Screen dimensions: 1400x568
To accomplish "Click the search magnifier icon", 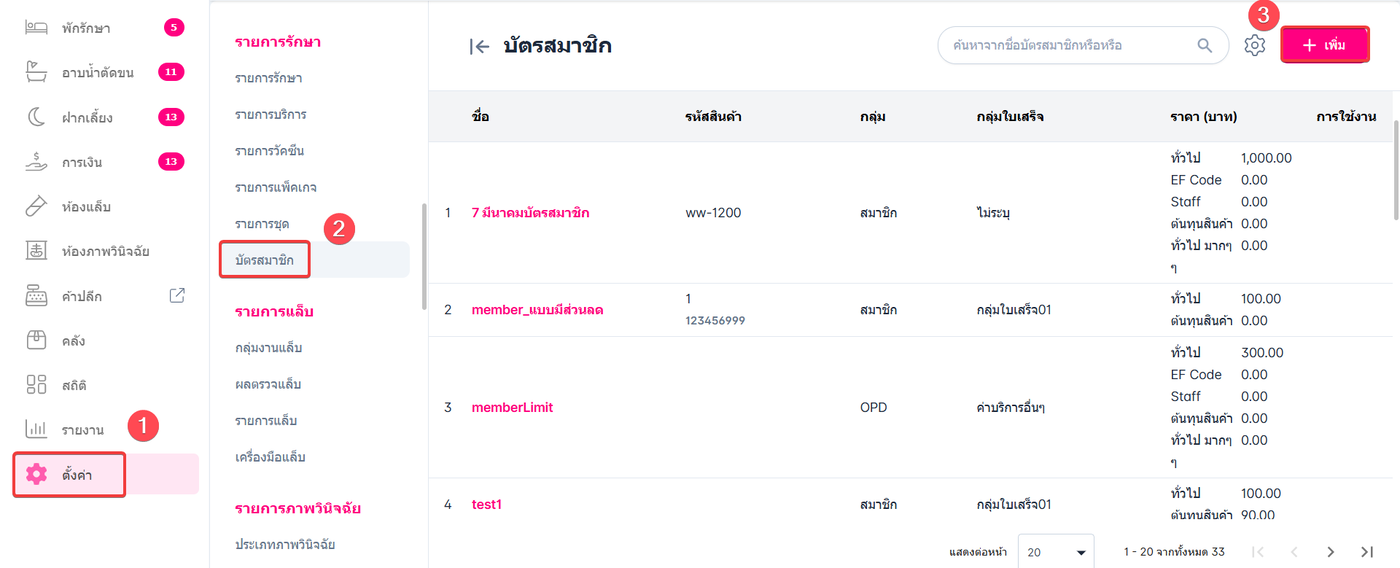I will coord(1205,45).
